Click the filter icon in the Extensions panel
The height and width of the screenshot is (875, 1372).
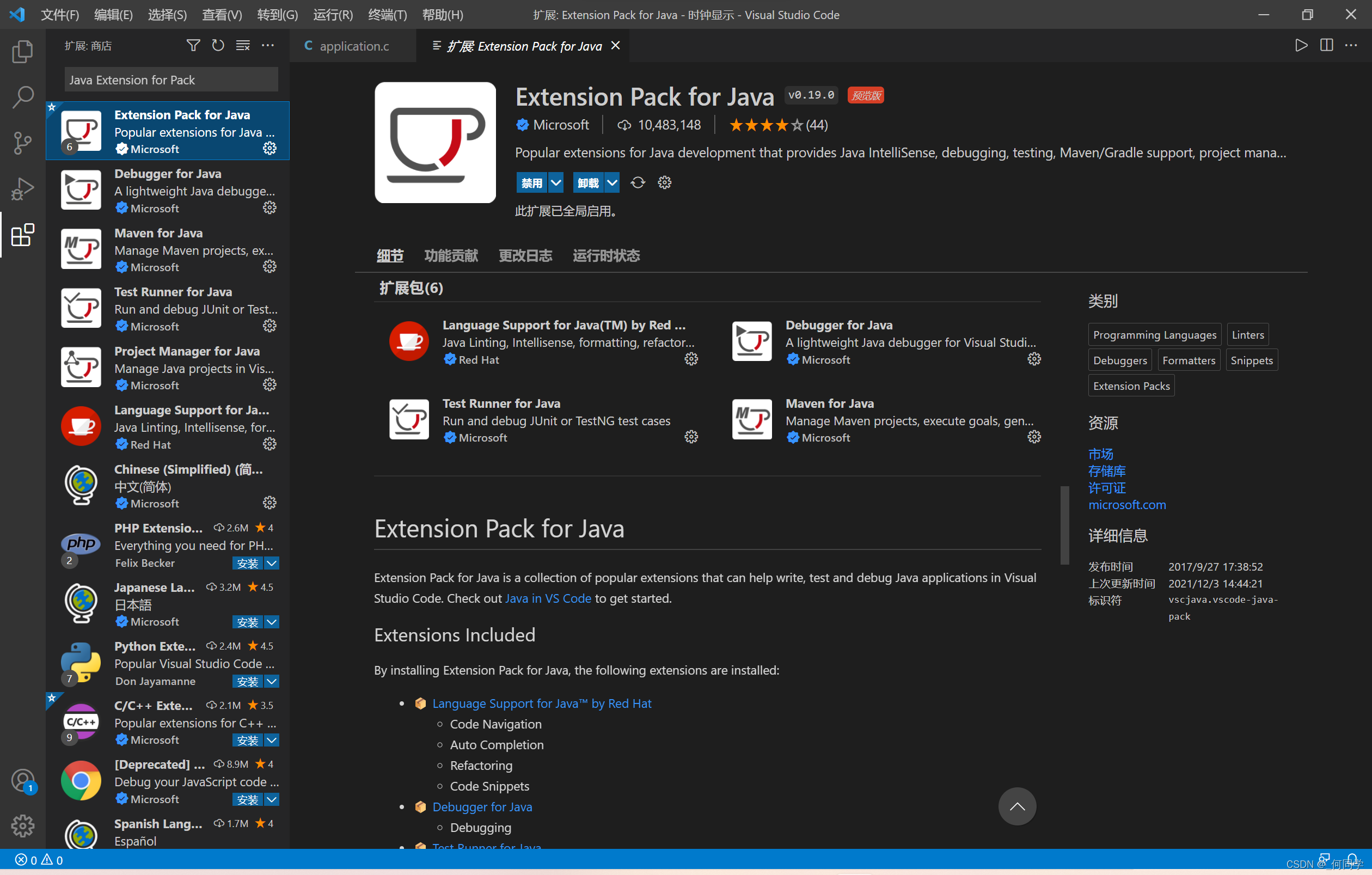(193, 45)
